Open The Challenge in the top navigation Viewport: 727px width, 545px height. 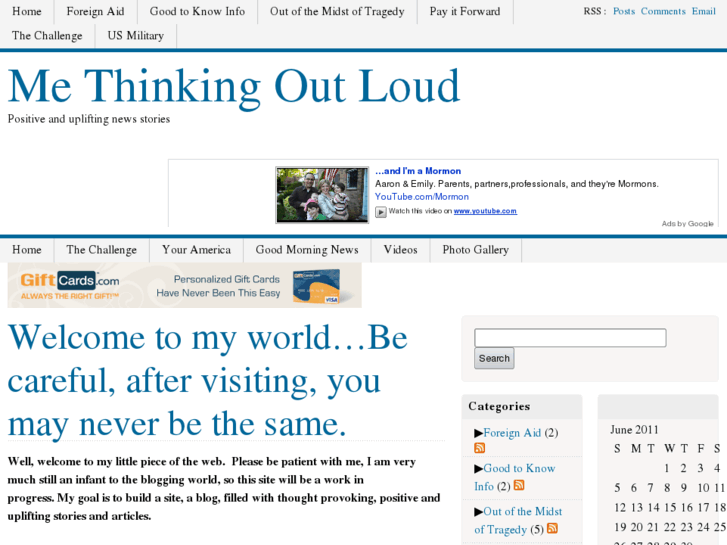click(x=47, y=36)
